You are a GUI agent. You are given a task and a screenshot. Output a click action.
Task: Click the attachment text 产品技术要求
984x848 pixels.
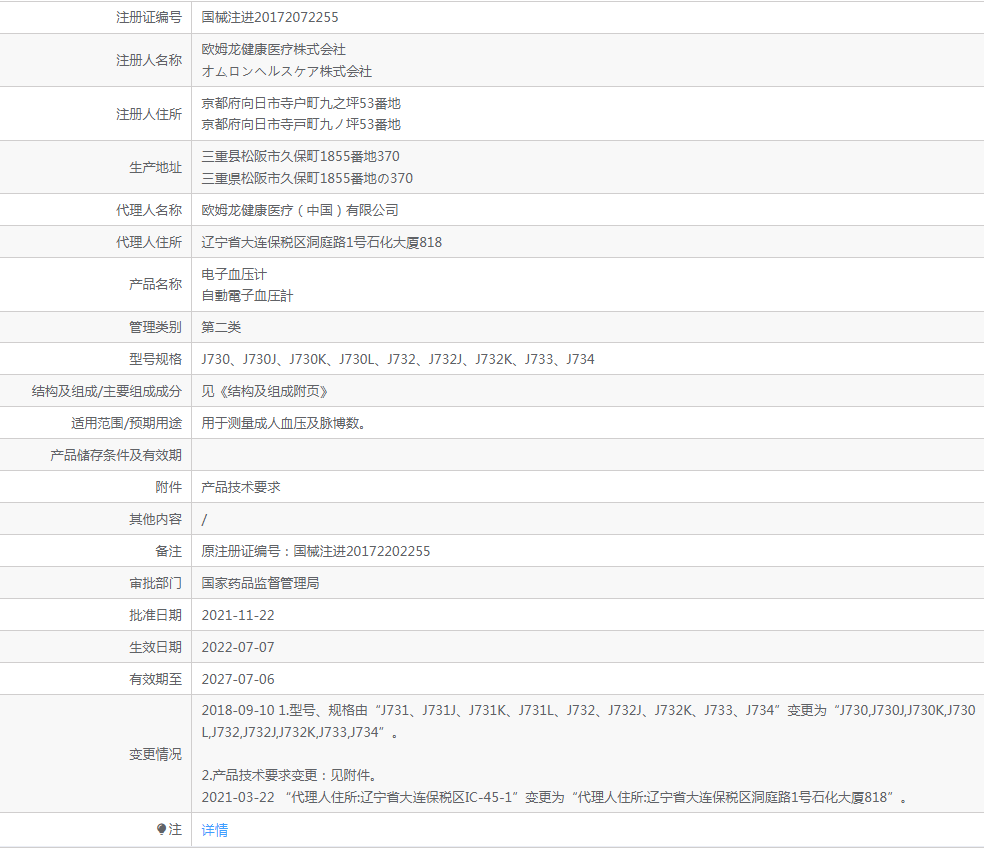click(240, 486)
